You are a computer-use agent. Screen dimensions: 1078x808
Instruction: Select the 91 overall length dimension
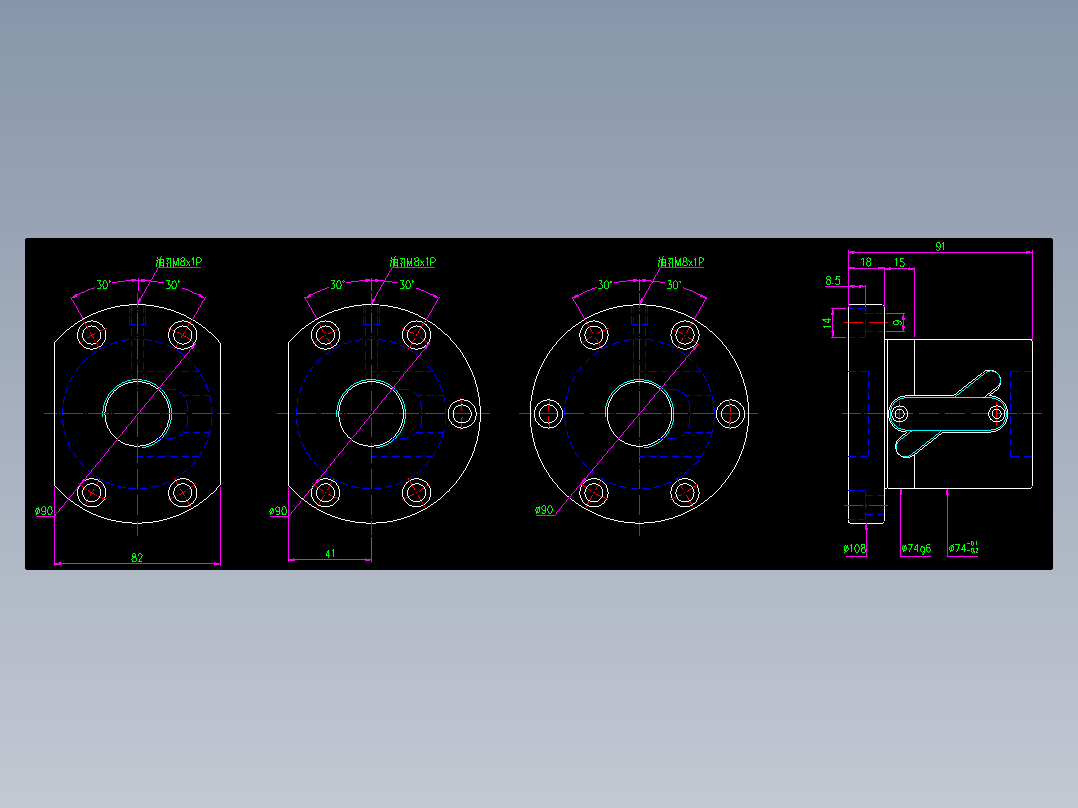tap(940, 247)
